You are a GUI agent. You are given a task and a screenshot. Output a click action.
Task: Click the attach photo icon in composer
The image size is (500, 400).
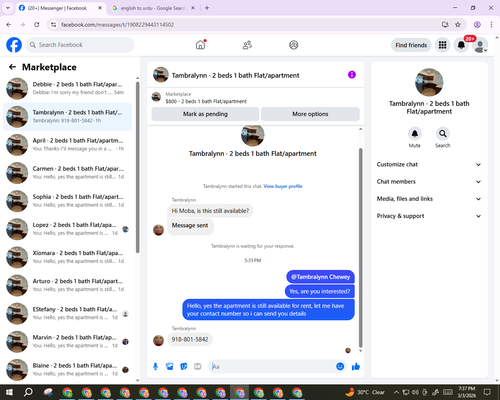coord(170,367)
